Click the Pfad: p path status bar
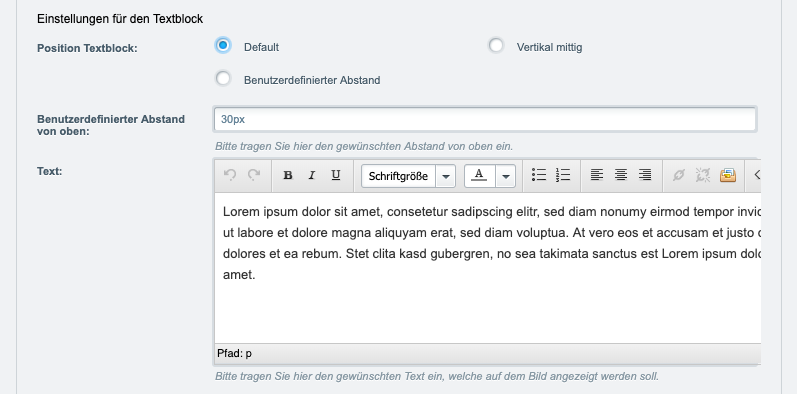The height and width of the screenshot is (394, 797). (487, 353)
